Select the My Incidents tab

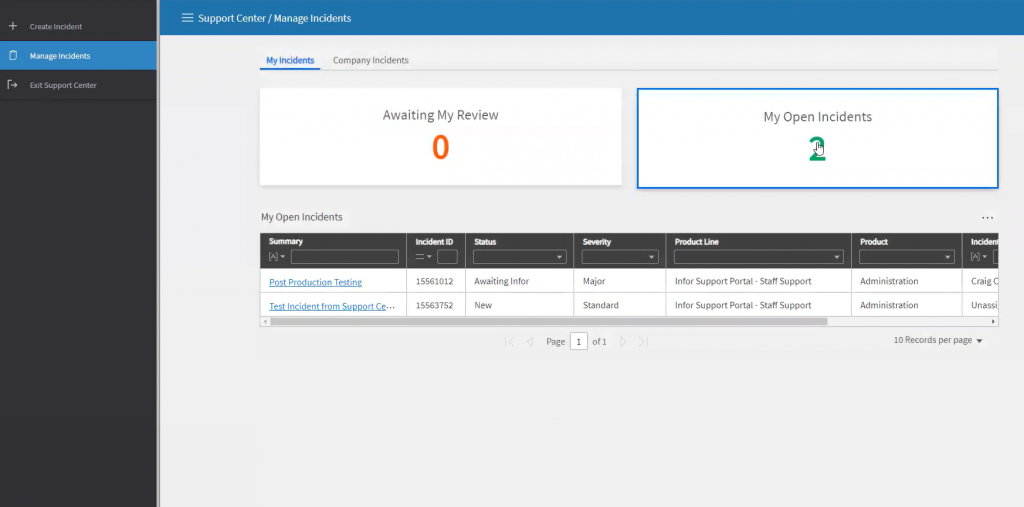(290, 60)
